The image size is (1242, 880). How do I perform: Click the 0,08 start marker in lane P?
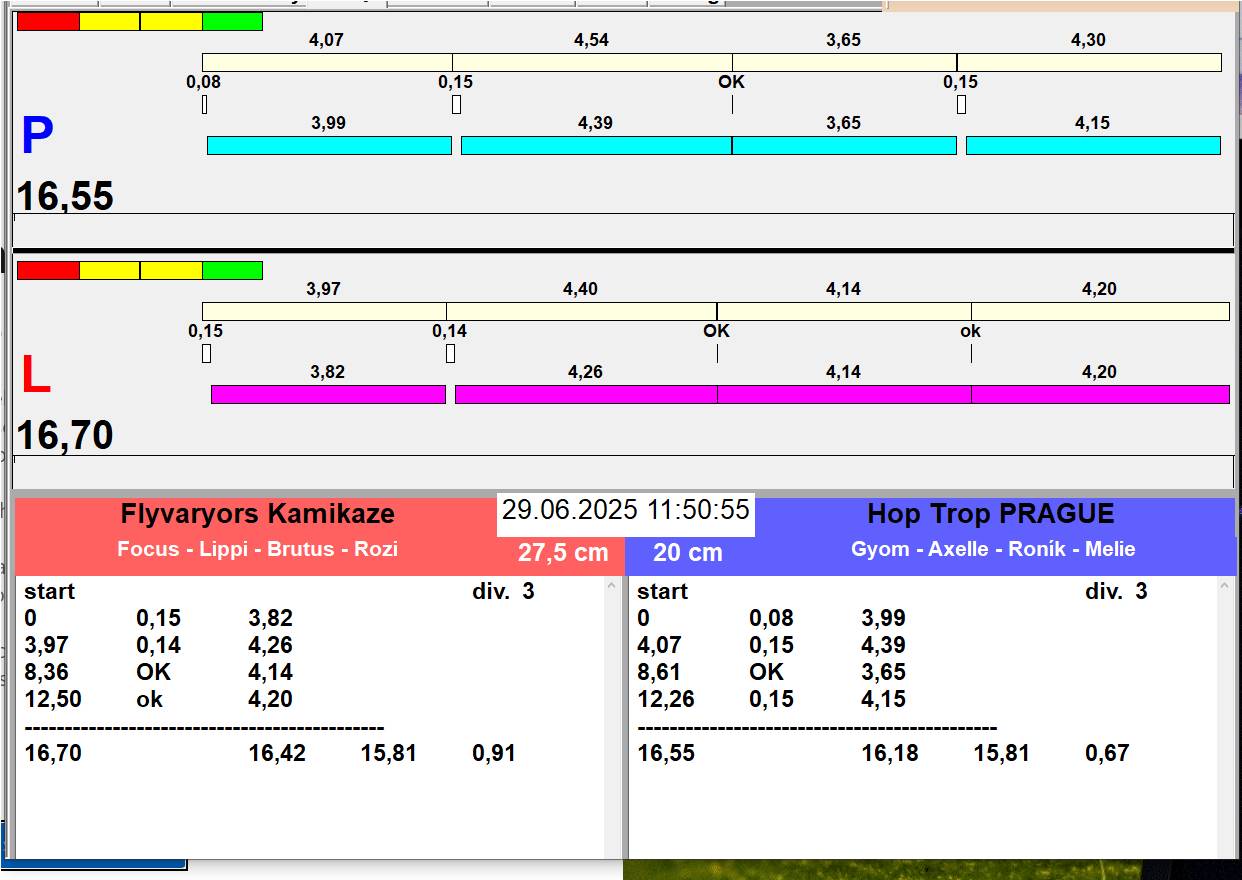[x=205, y=104]
